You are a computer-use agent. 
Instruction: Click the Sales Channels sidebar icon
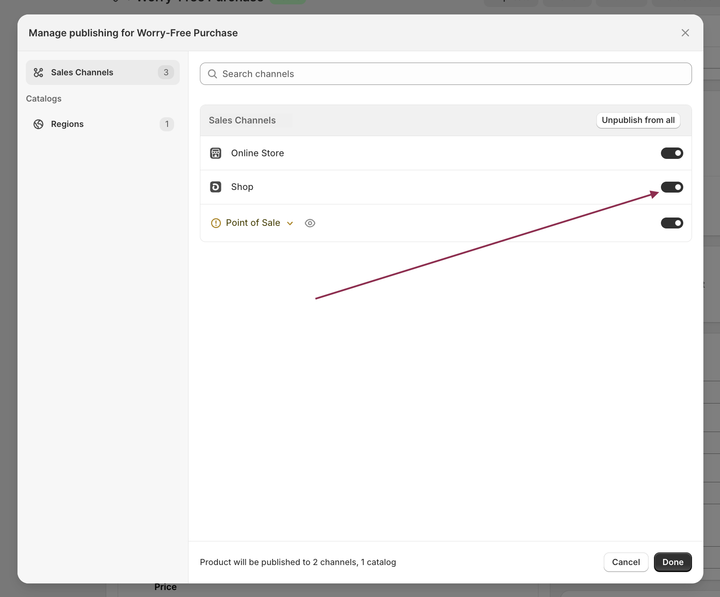(x=38, y=73)
